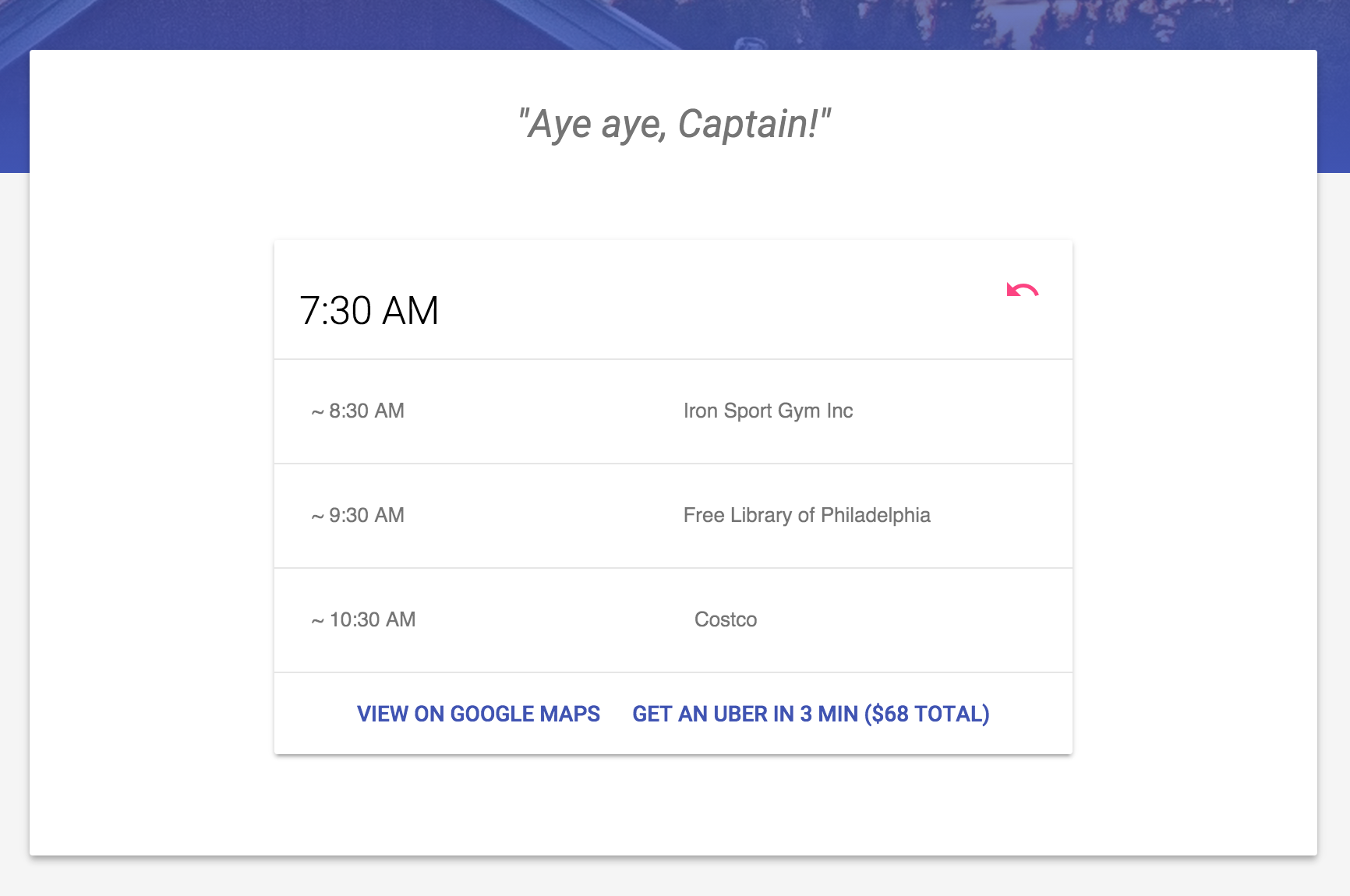Click the ~ 10:30 AM time entry
The image size is (1350, 896).
click(363, 619)
